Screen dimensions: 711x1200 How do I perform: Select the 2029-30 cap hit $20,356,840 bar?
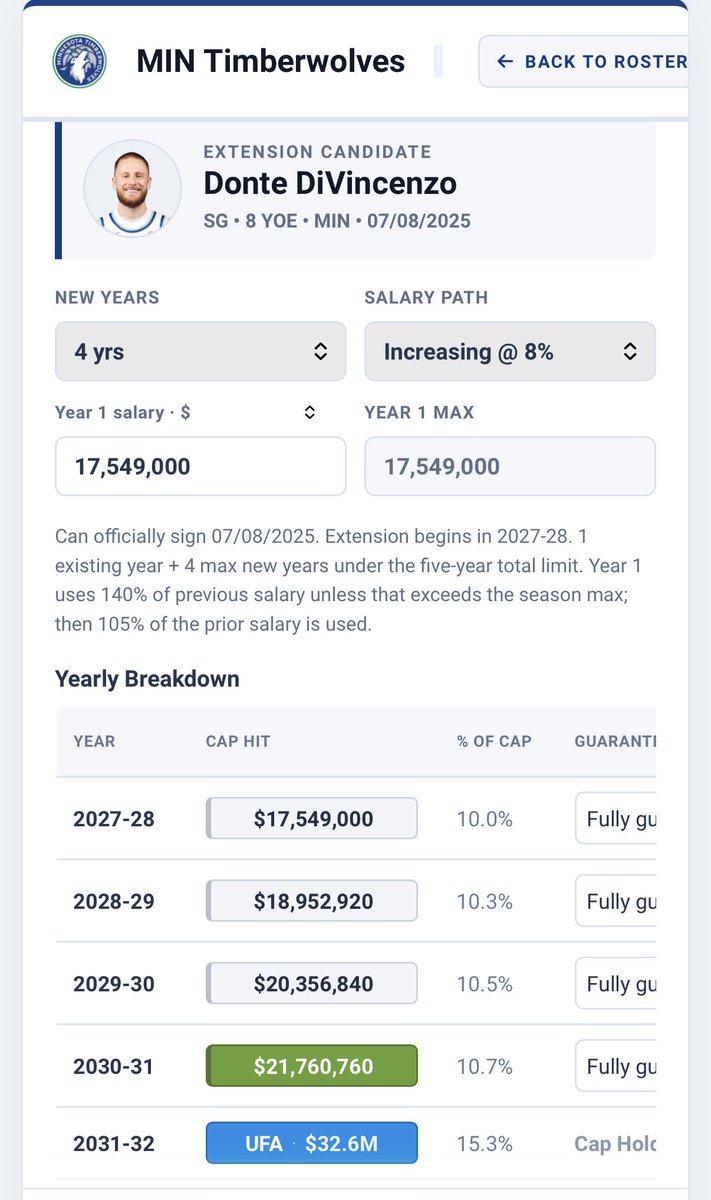(x=312, y=984)
